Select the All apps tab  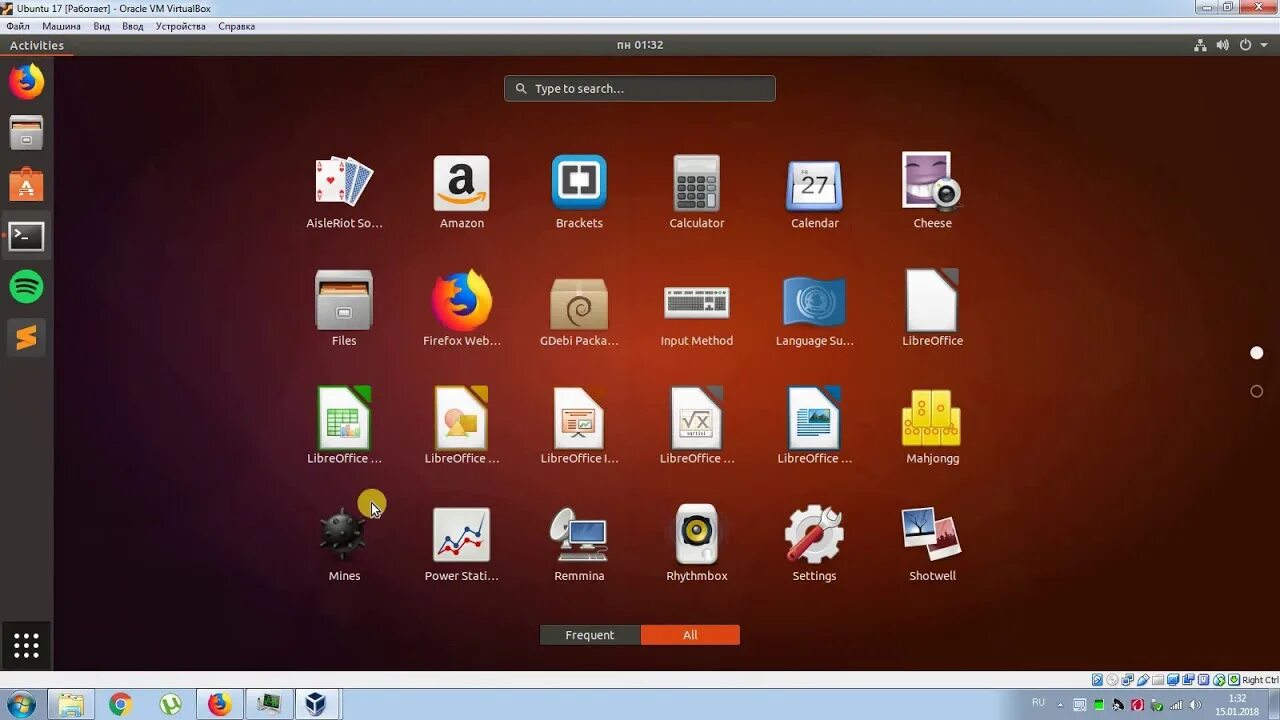click(690, 635)
